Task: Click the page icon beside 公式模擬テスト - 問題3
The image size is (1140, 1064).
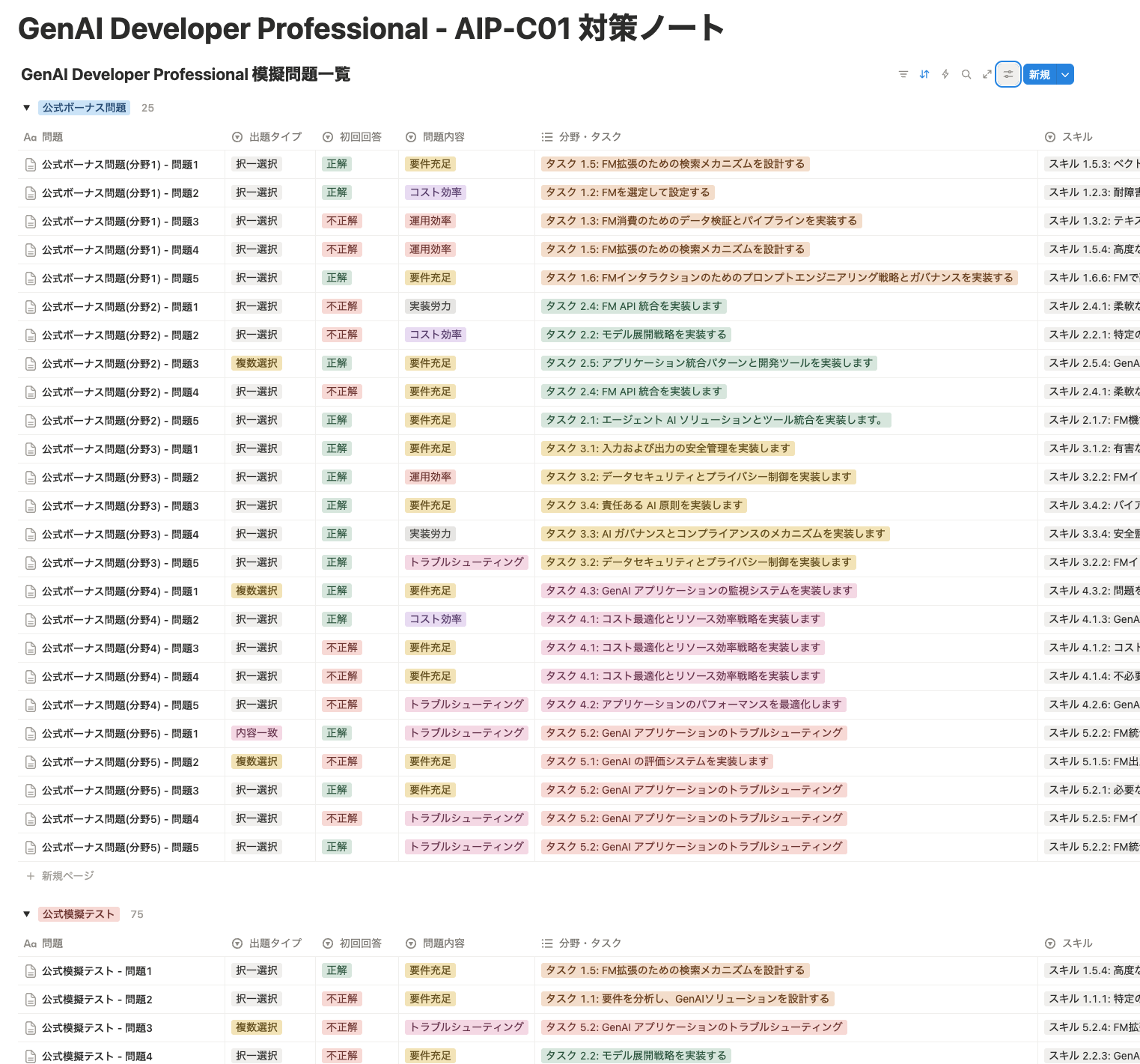Action: (30, 1027)
